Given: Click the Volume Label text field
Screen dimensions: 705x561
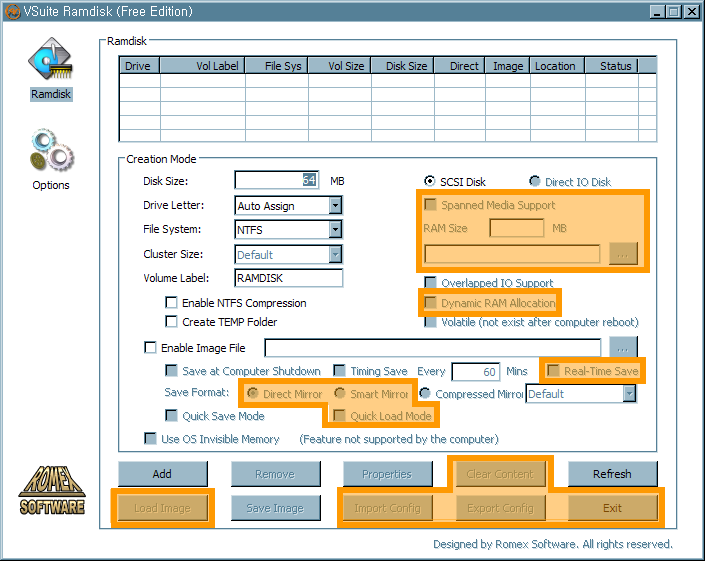Looking at the screenshot, I should coord(289,278).
